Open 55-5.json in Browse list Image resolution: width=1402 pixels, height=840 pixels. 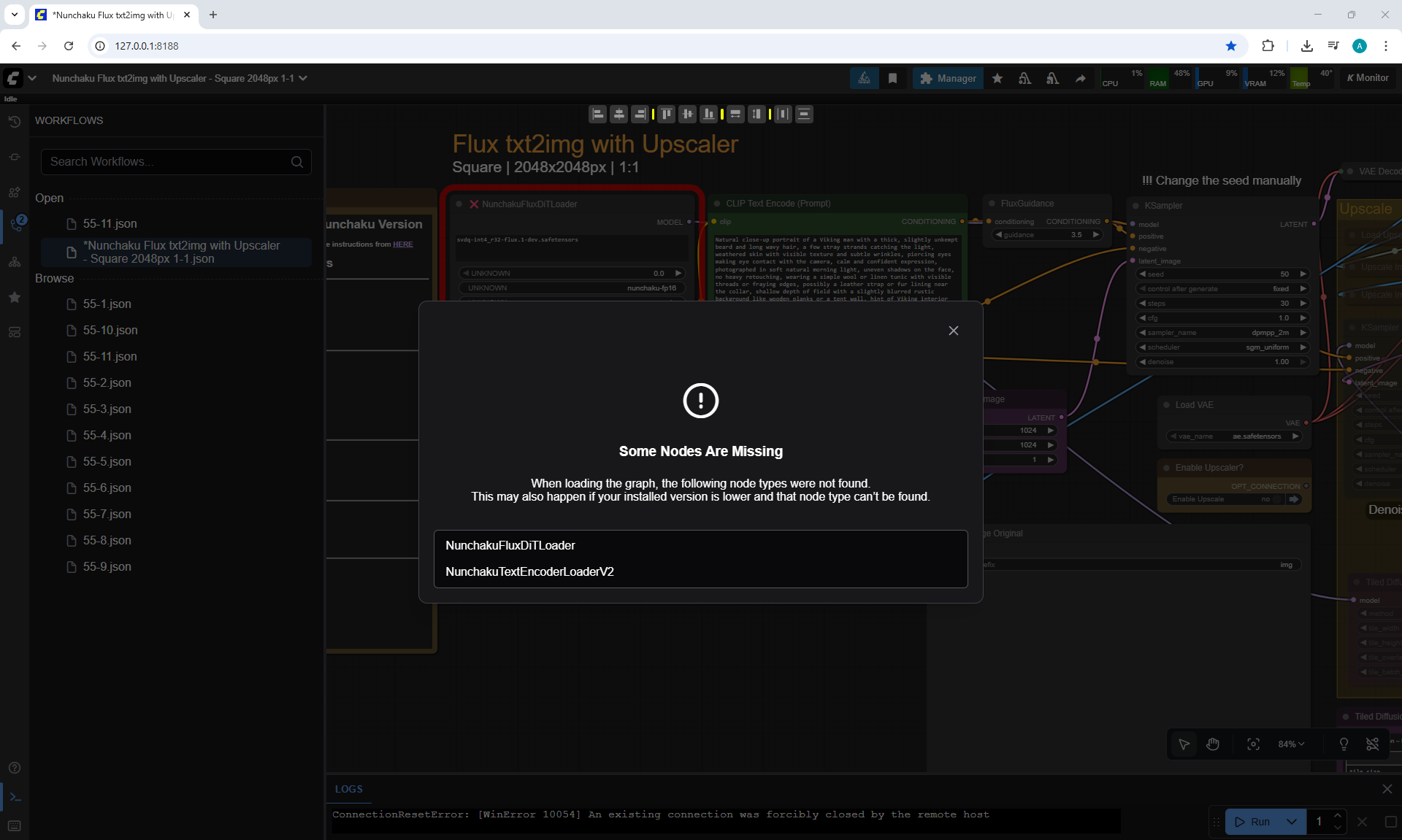point(107,462)
